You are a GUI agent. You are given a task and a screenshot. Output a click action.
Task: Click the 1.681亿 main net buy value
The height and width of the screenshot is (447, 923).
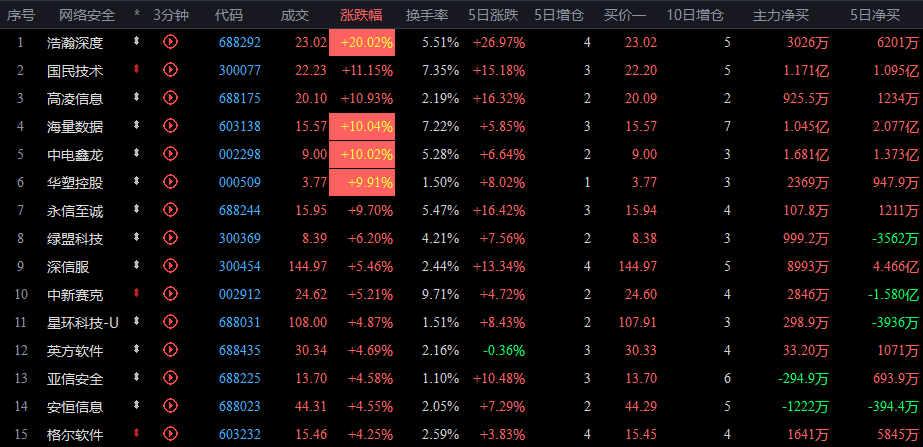806,154
